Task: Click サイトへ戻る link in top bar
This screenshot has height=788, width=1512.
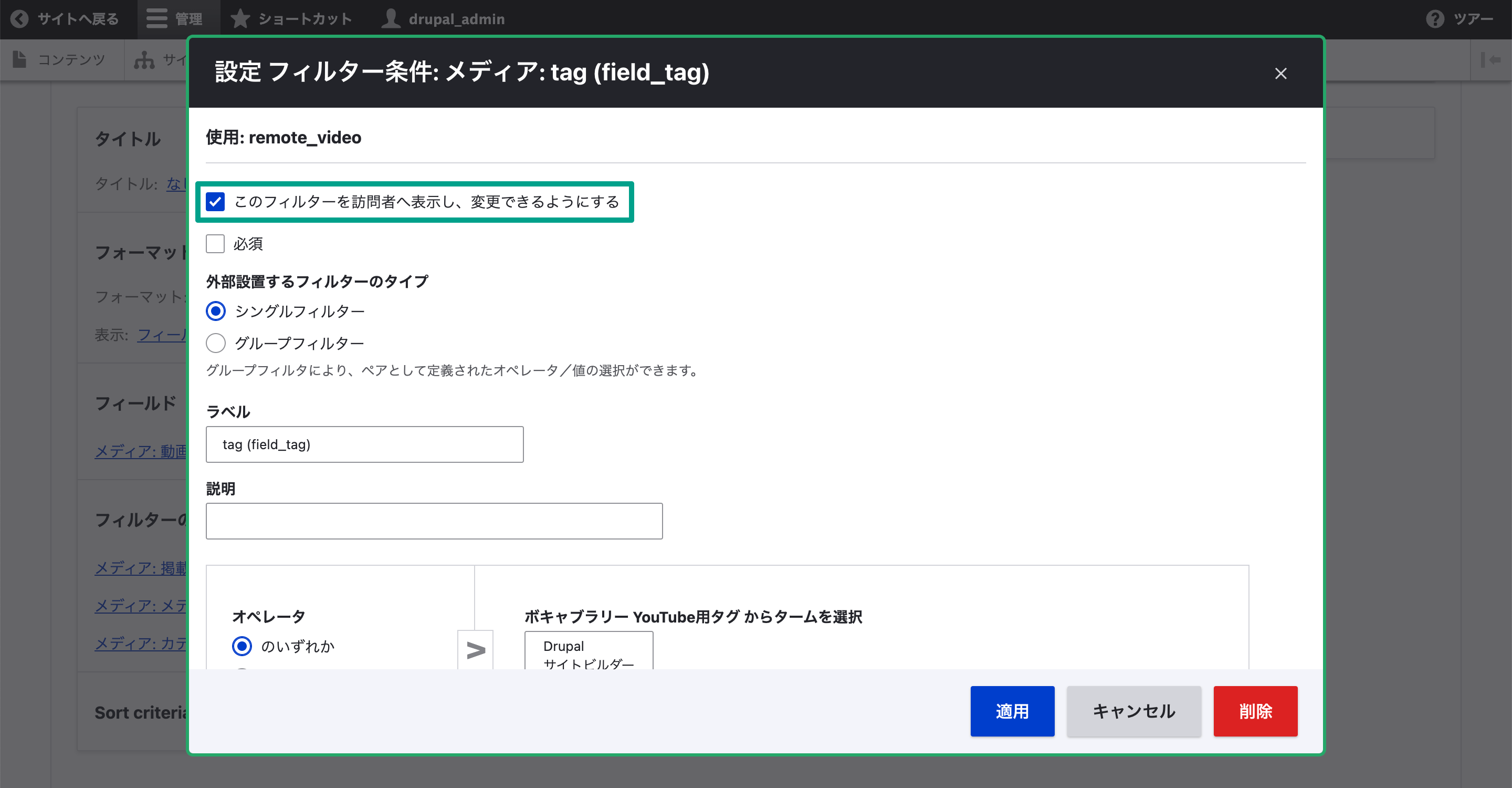Action: 78,19
